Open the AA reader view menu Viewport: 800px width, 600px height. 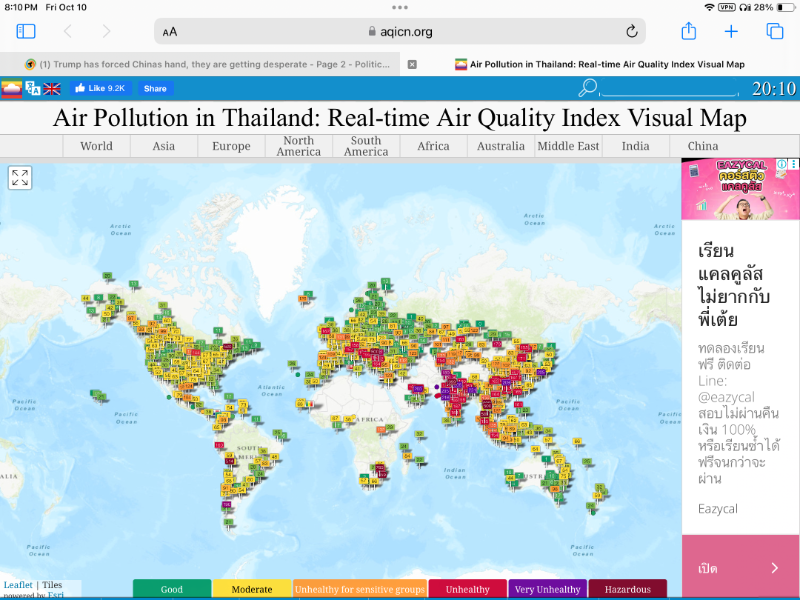pos(170,32)
